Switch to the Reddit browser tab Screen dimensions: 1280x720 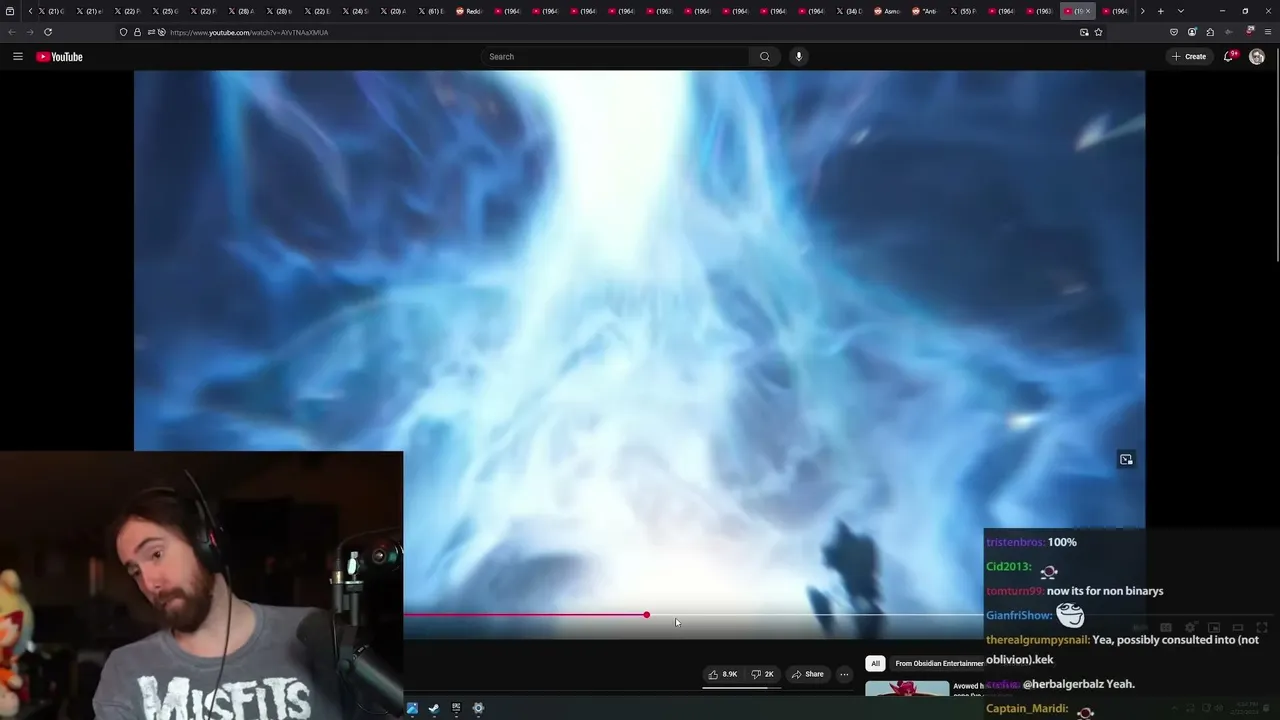(468, 11)
